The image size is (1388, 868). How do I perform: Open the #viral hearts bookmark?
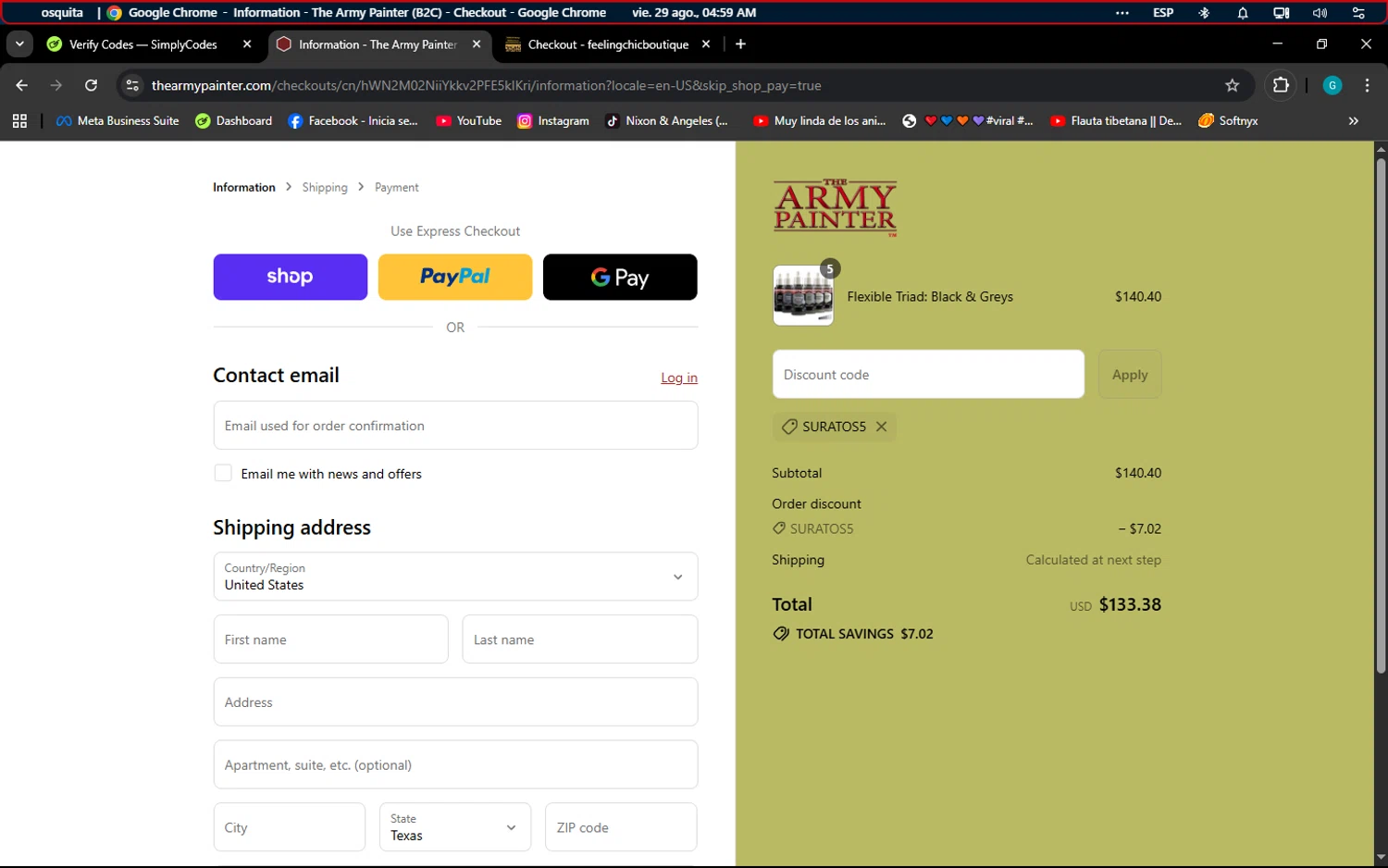click(968, 120)
